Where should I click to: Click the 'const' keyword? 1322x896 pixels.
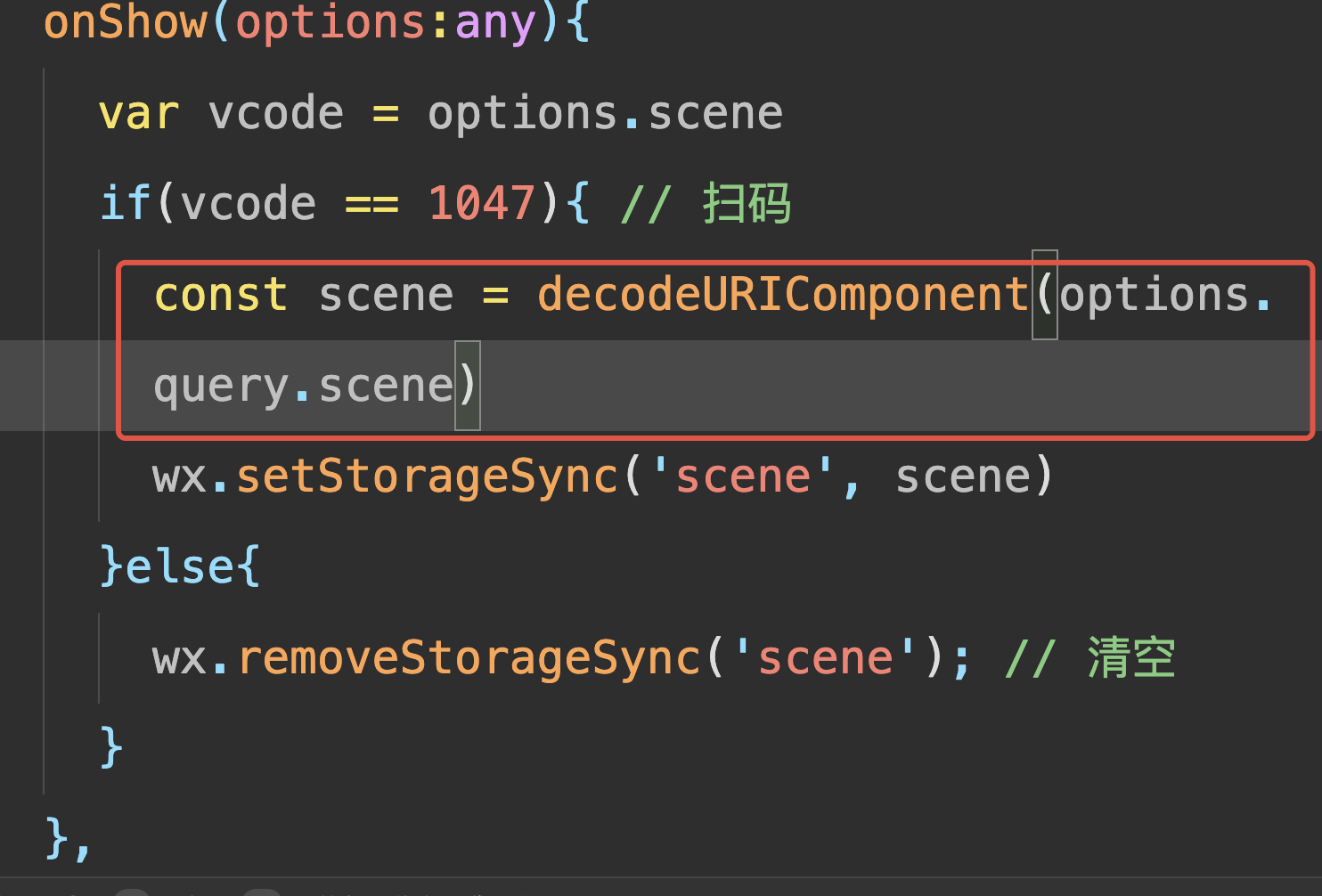pyautogui.click(x=221, y=295)
